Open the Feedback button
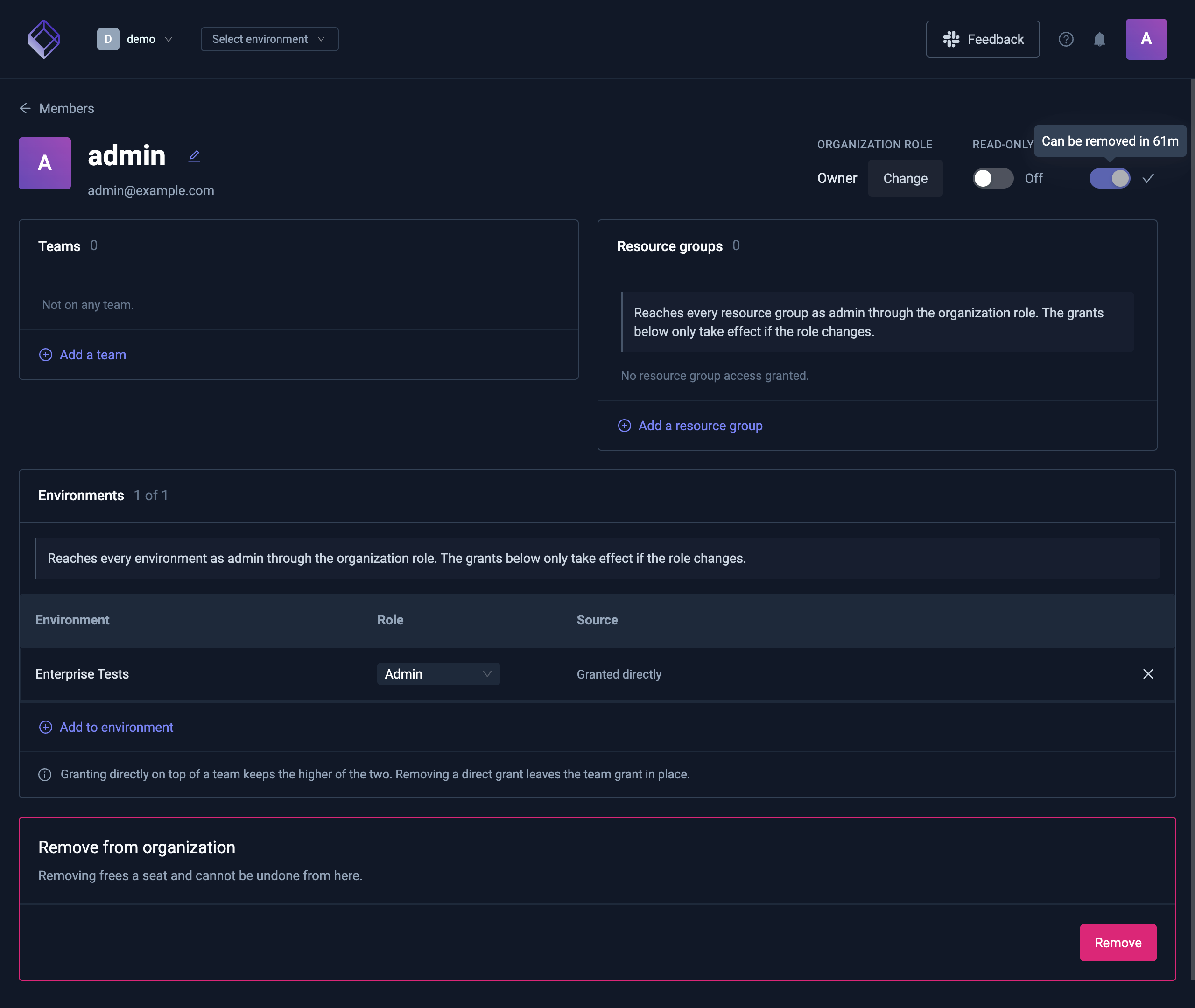Image resolution: width=1195 pixels, height=1008 pixels. coord(983,39)
